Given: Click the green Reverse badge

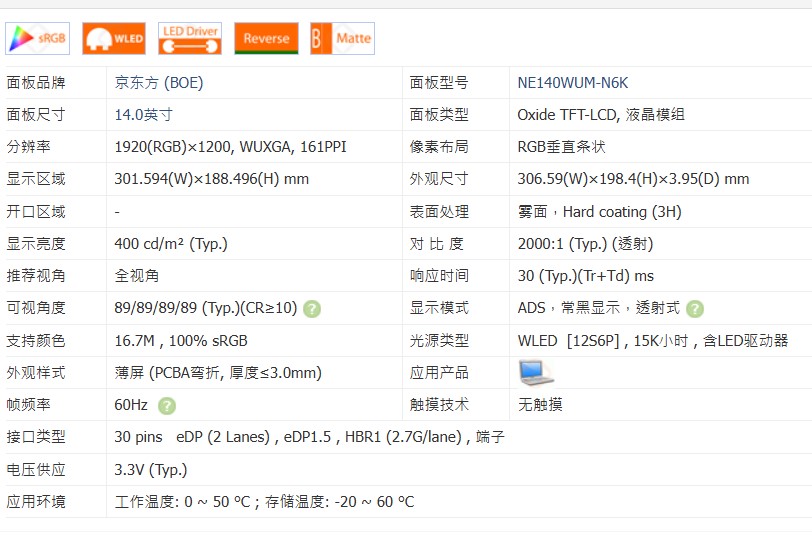Looking at the screenshot, I should click(266, 38).
